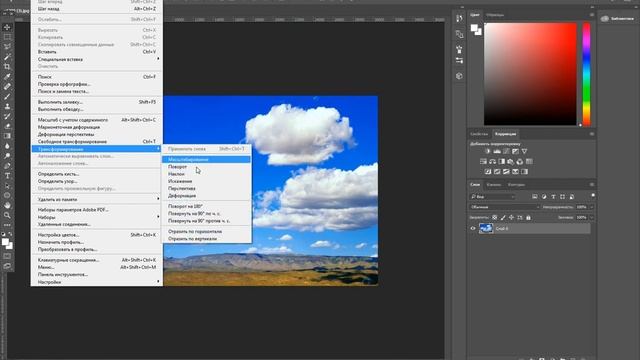Viewport: 640px width, 360px height.
Task: Select the Слой 0 layer thumbnail
Action: [486, 229]
